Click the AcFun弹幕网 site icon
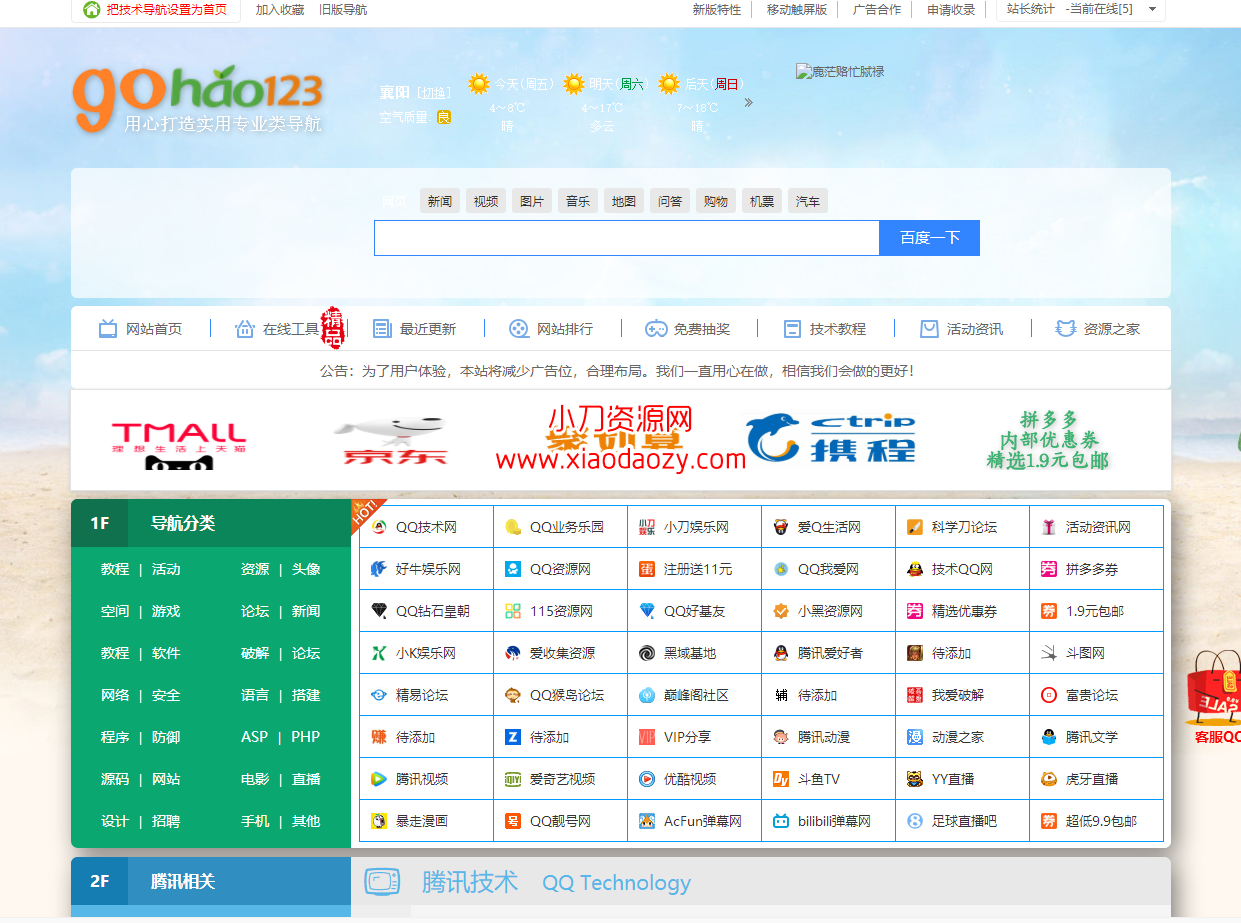The height and width of the screenshot is (923, 1241). (647, 821)
